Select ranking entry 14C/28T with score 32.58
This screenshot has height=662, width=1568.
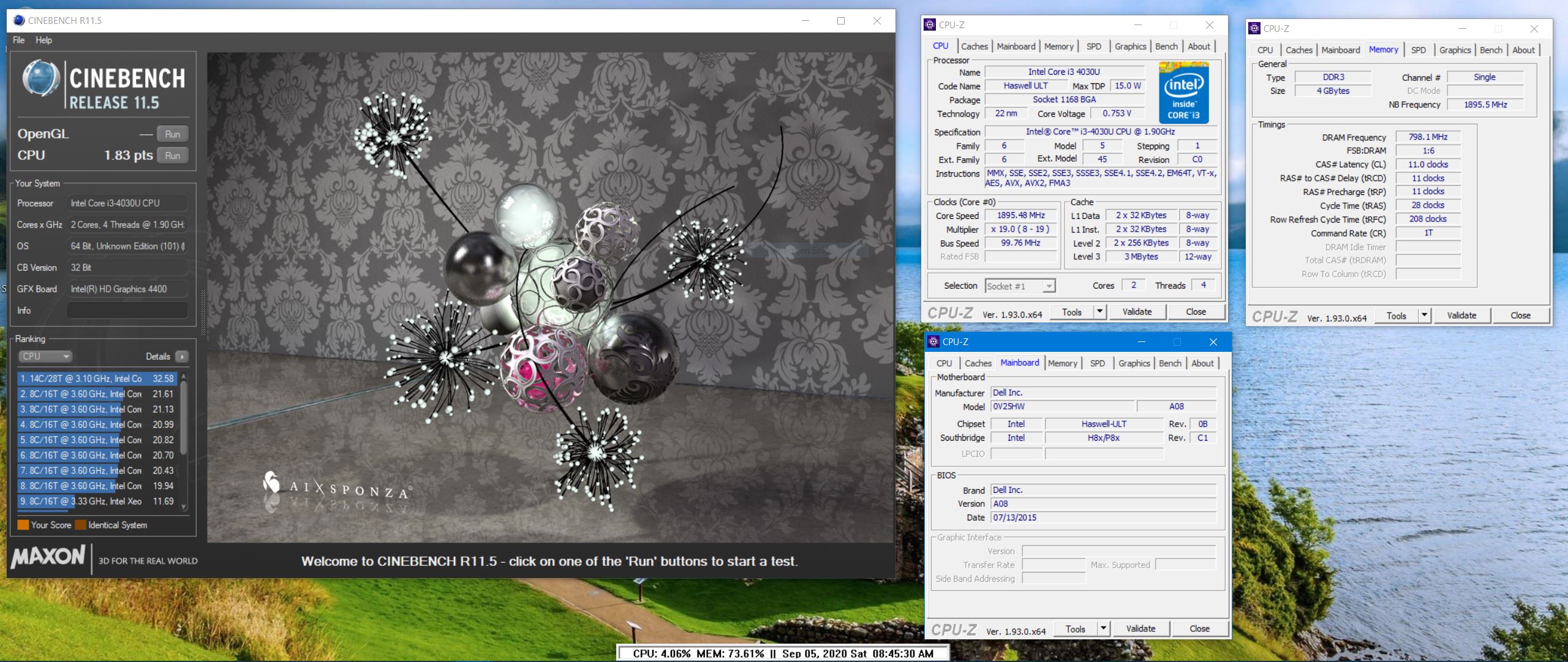click(x=98, y=379)
